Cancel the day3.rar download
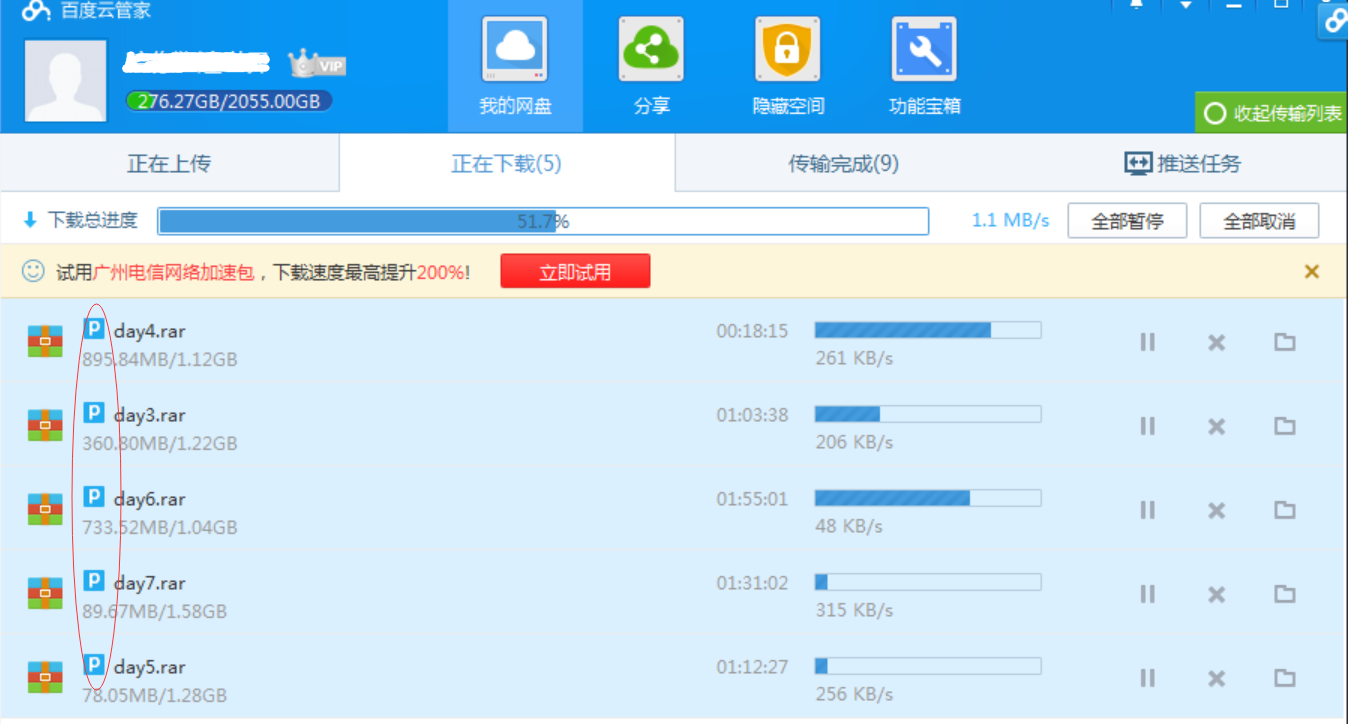The width and height of the screenshot is (1348, 724). tap(1216, 427)
